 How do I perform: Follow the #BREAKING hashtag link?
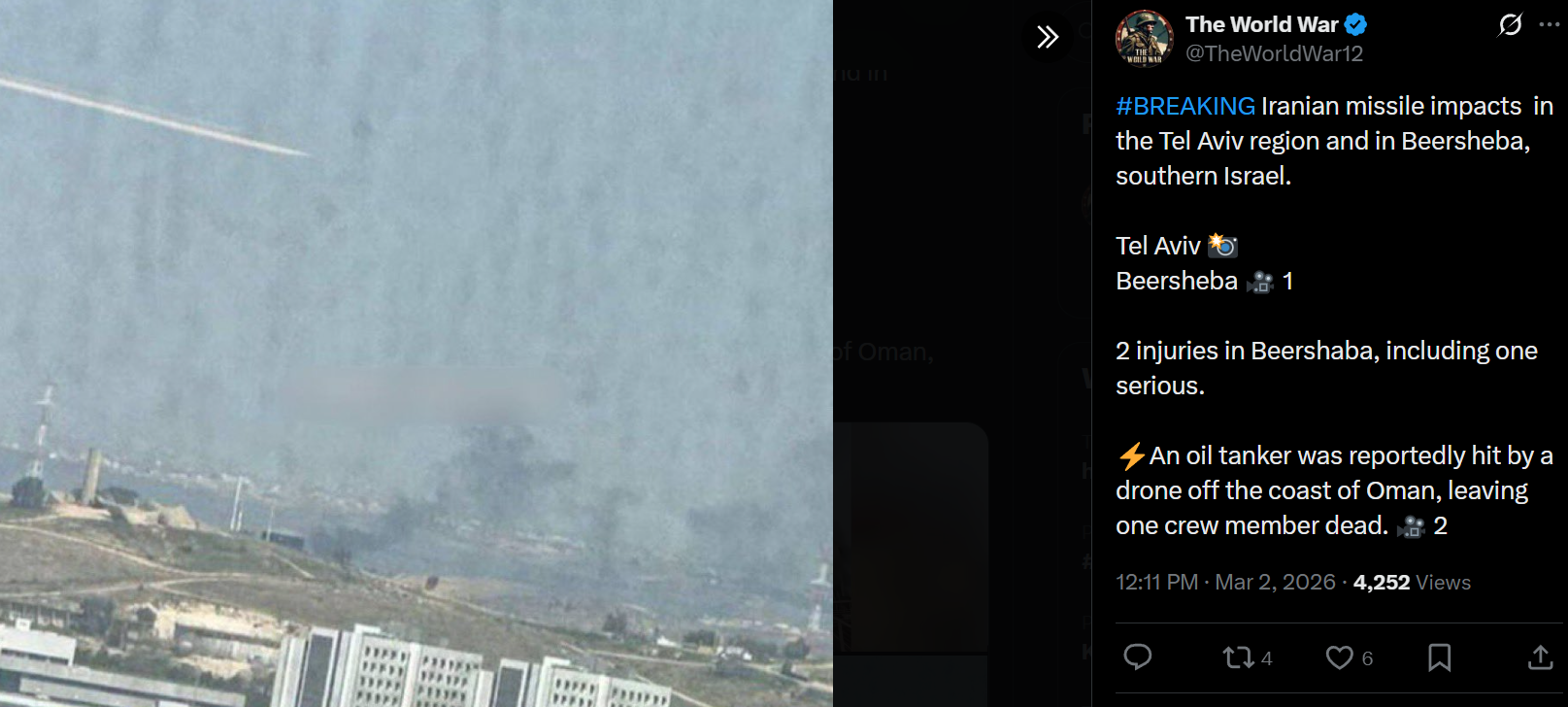(1185, 106)
